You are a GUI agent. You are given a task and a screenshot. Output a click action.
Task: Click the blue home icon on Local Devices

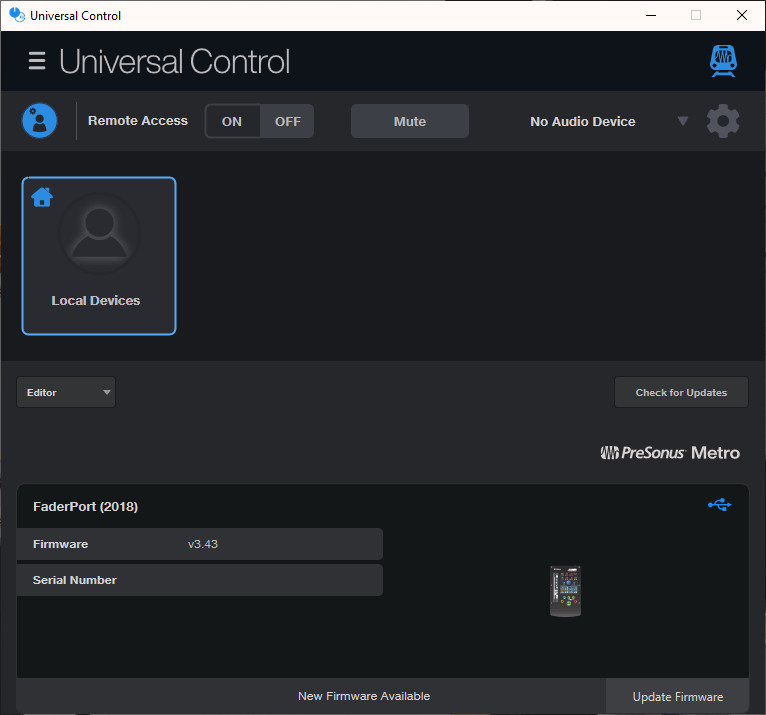tap(42, 197)
